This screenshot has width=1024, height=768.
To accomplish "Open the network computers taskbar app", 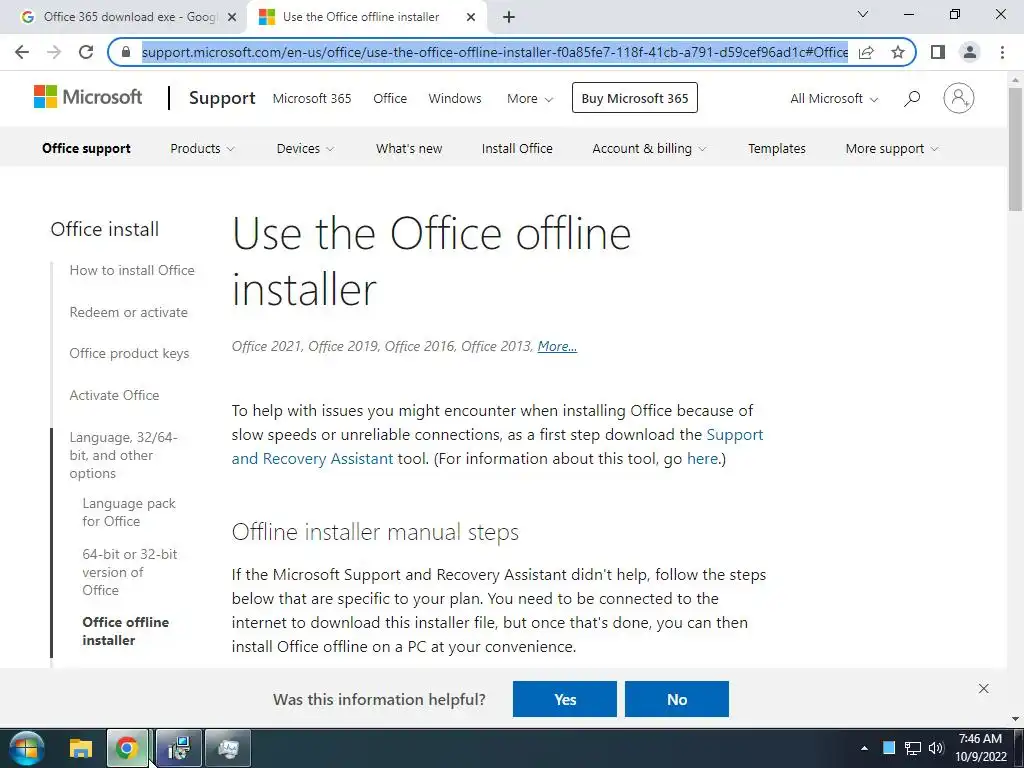I will tap(178, 748).
